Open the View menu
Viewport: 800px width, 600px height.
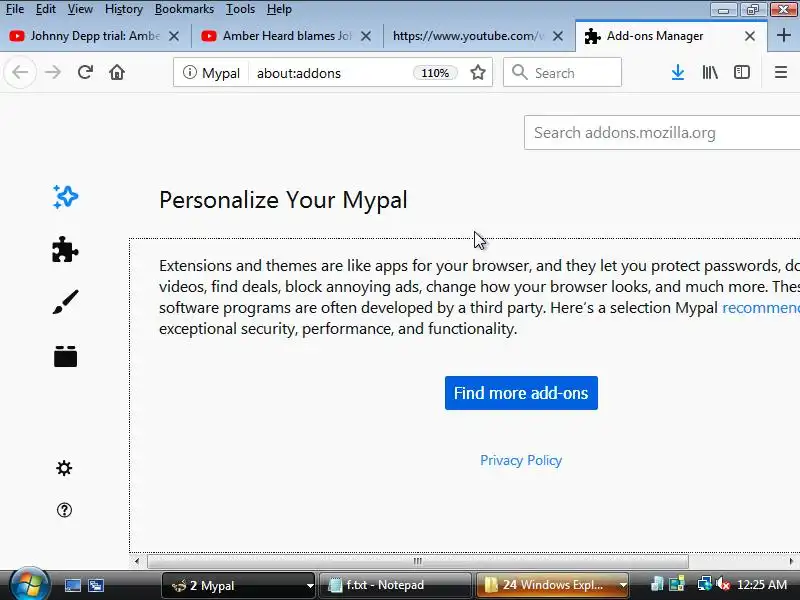80,9
